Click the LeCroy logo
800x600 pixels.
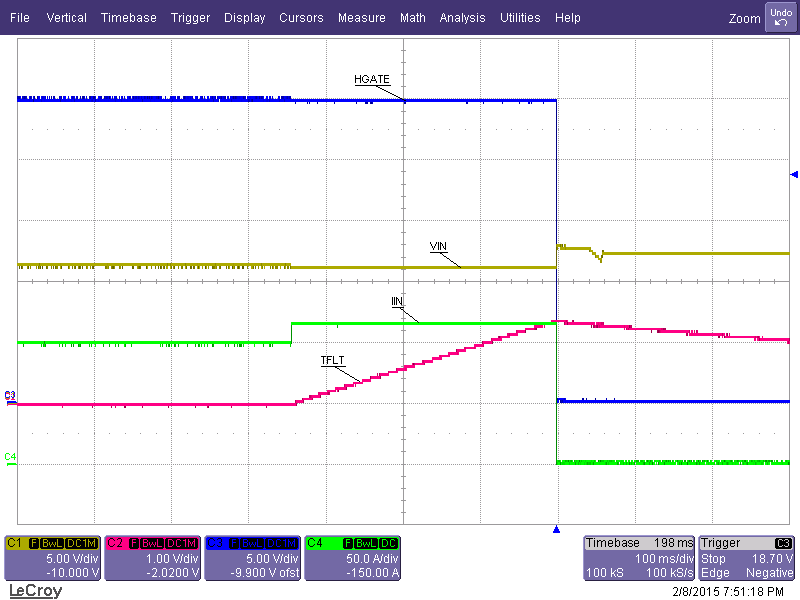click(x=35, y=590)
